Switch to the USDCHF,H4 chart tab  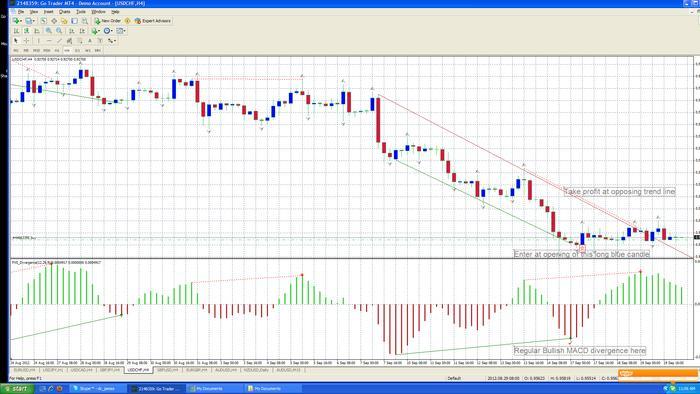click(138, 370)
